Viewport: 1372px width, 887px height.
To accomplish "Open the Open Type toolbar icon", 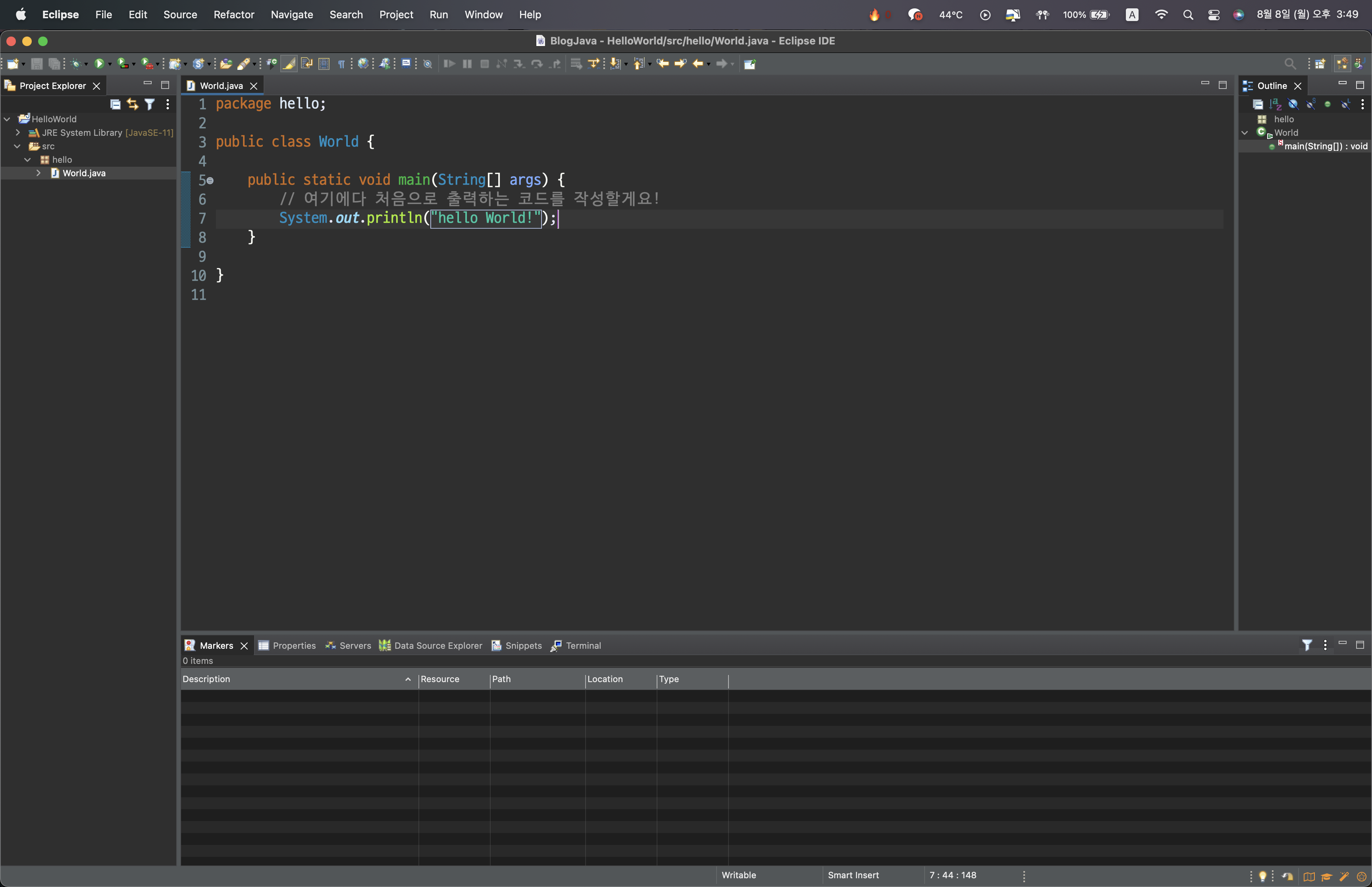I will click(226, 64).
